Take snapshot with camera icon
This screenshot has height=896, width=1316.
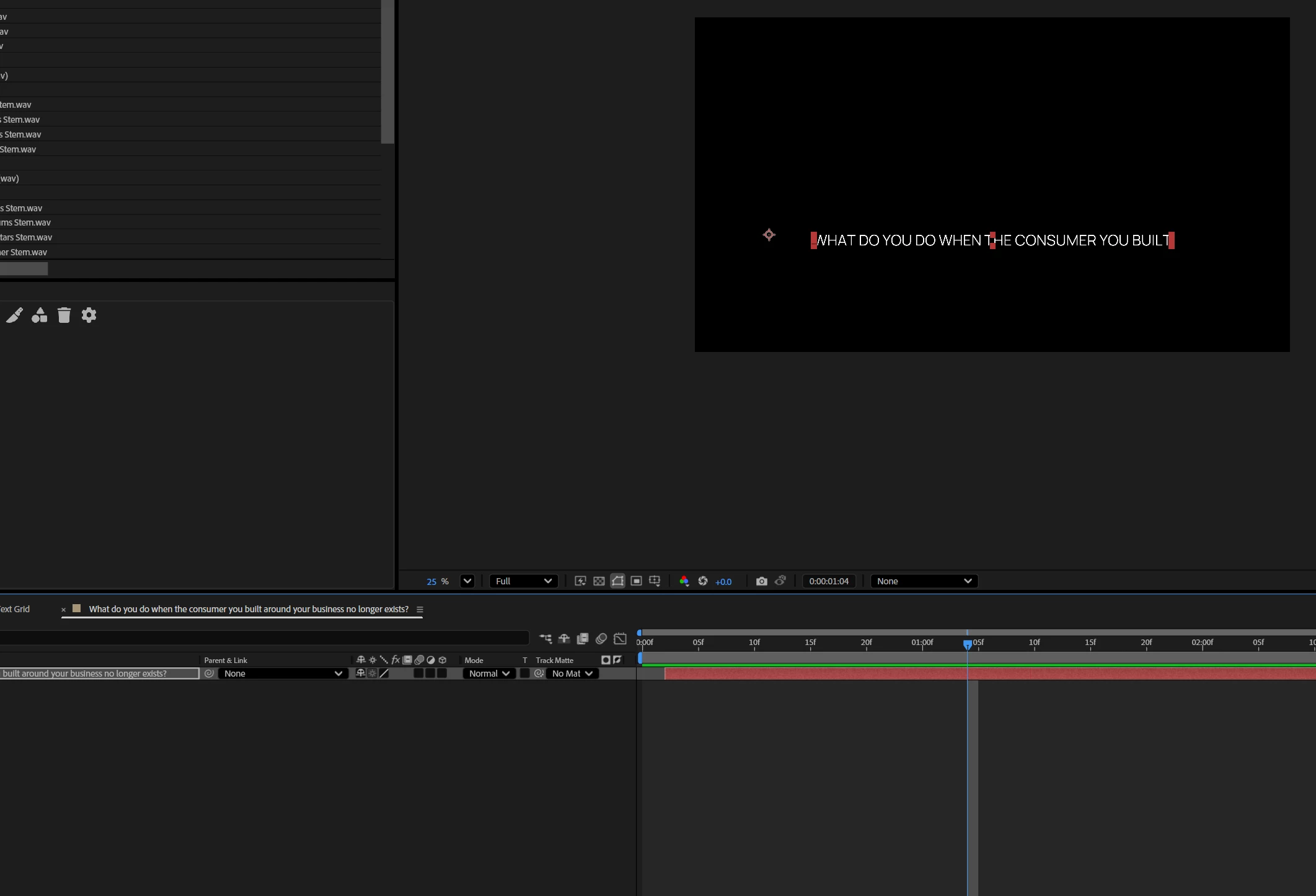762,581
